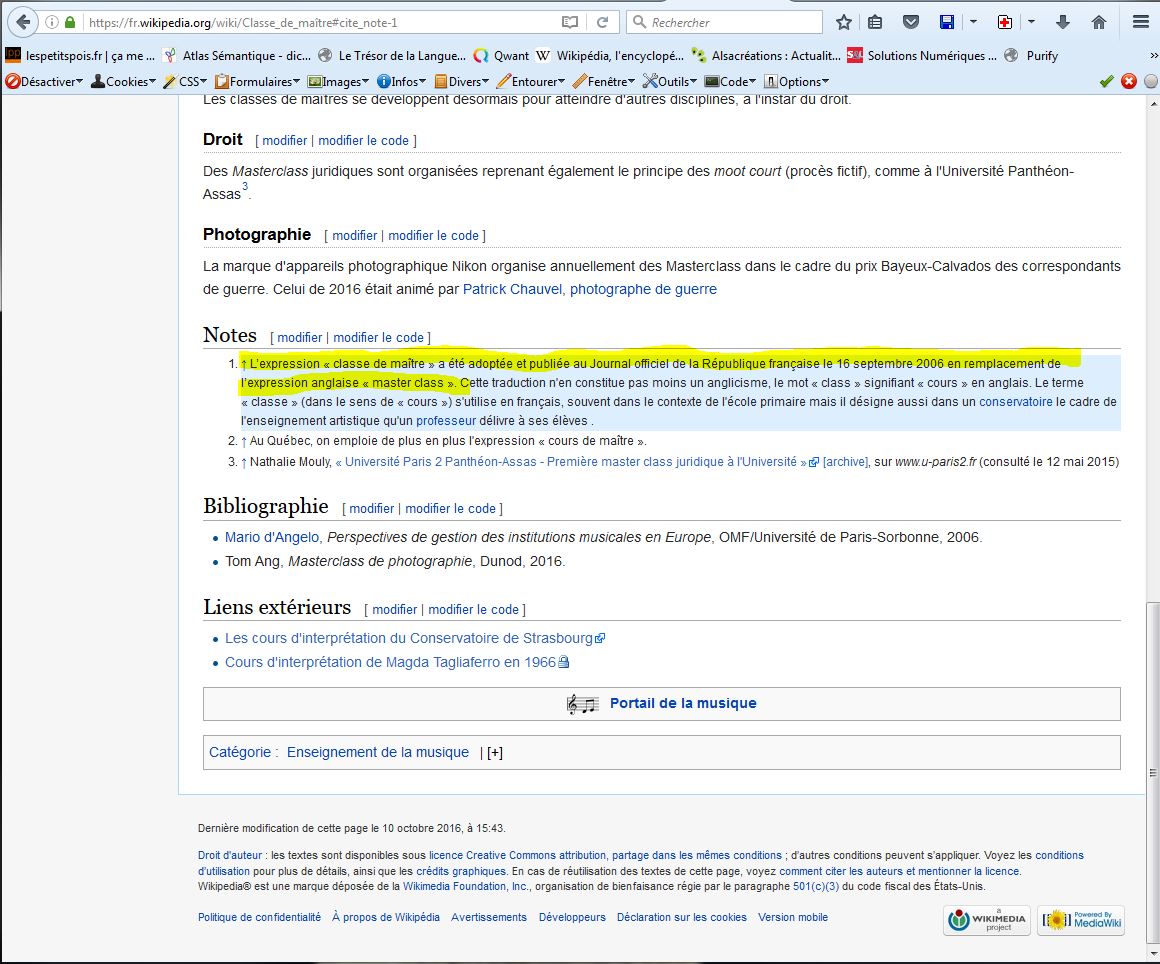Screen dimensions: 1160x964
Task: Open the Outils toolbar menu
Action: pos(670,81)
